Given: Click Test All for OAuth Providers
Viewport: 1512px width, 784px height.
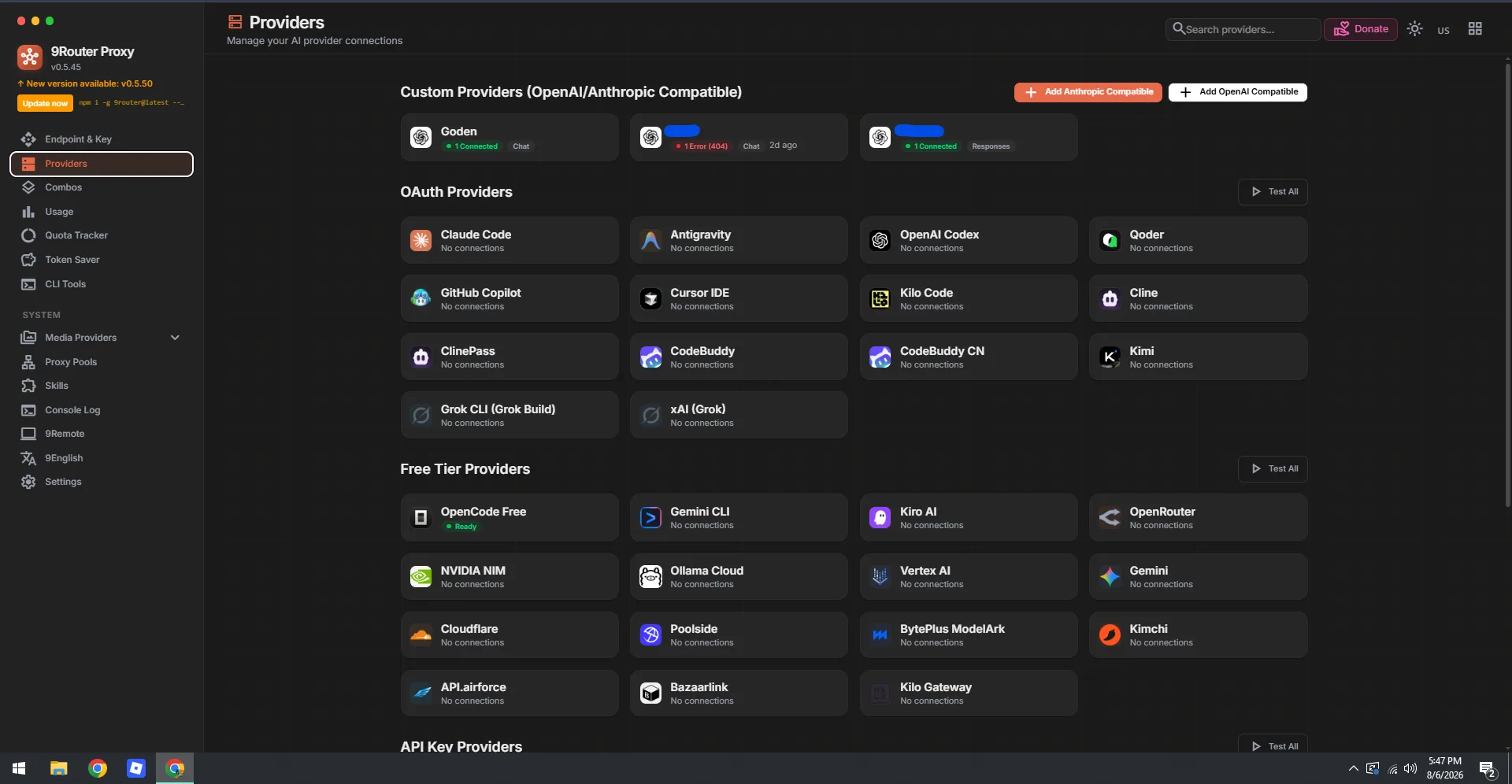Looking at the screenshot, I should [x=1273, y=192].
